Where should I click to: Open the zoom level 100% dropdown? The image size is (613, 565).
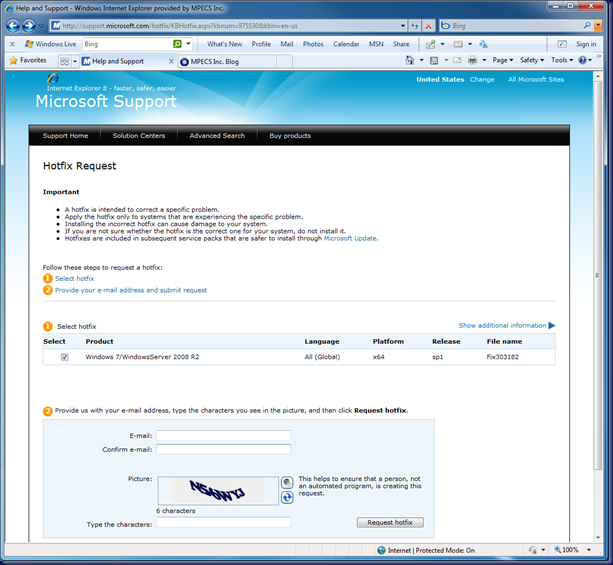[588, 550]
